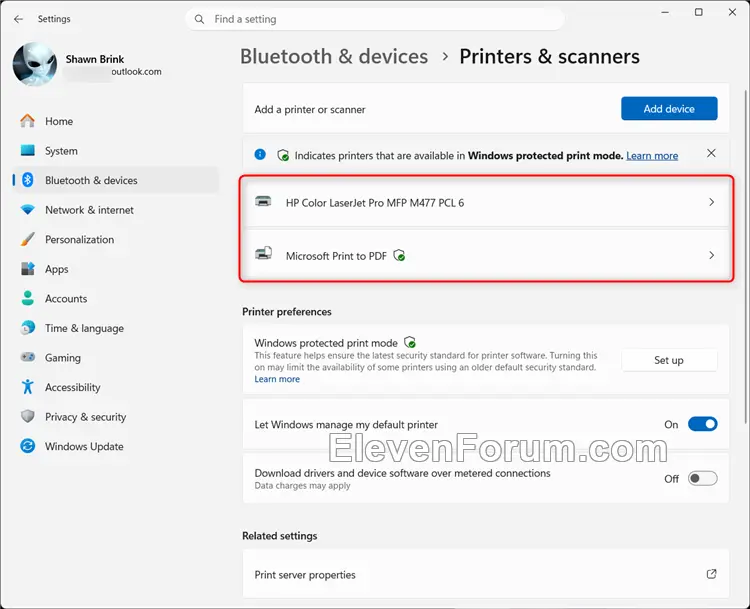Screen dimensions: 750x609
Task: Click the Add device button
Action: pyautogui.click(x=669, y=109)
